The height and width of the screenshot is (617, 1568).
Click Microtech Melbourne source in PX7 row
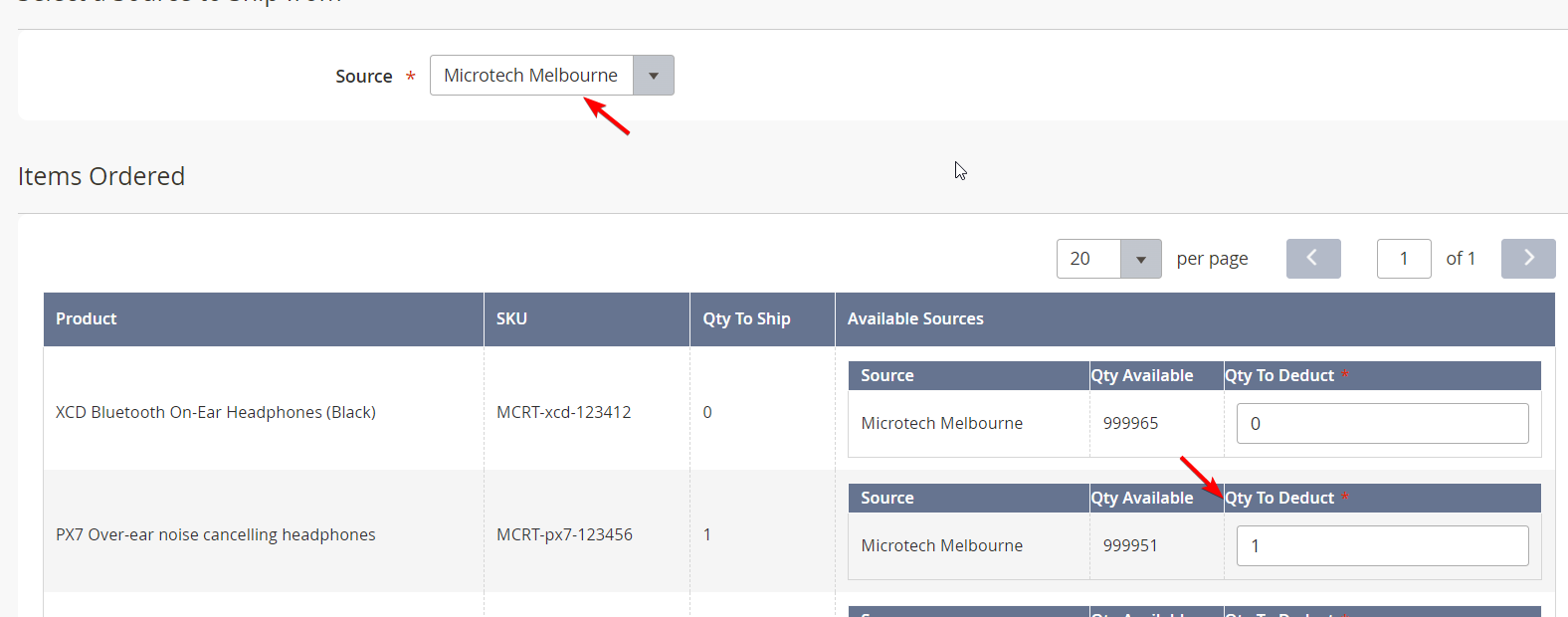(941, 545)
